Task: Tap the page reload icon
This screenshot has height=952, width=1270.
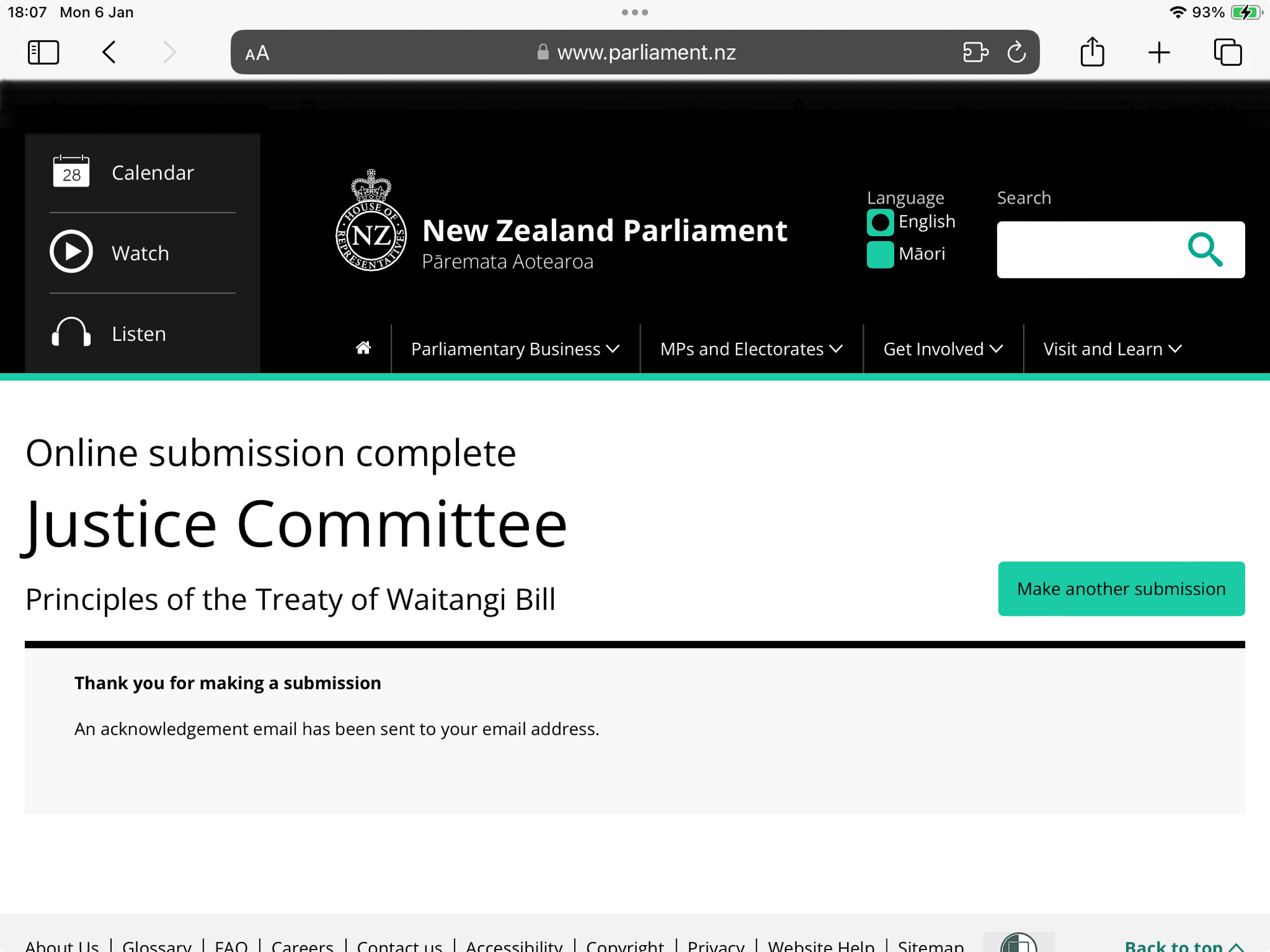Action: click(x=1016, y=52)
